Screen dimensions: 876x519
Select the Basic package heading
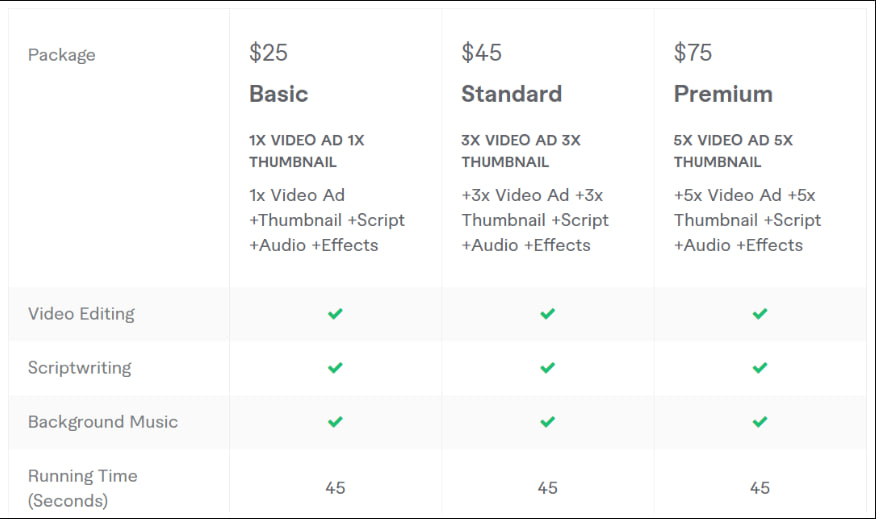(279, 94)
